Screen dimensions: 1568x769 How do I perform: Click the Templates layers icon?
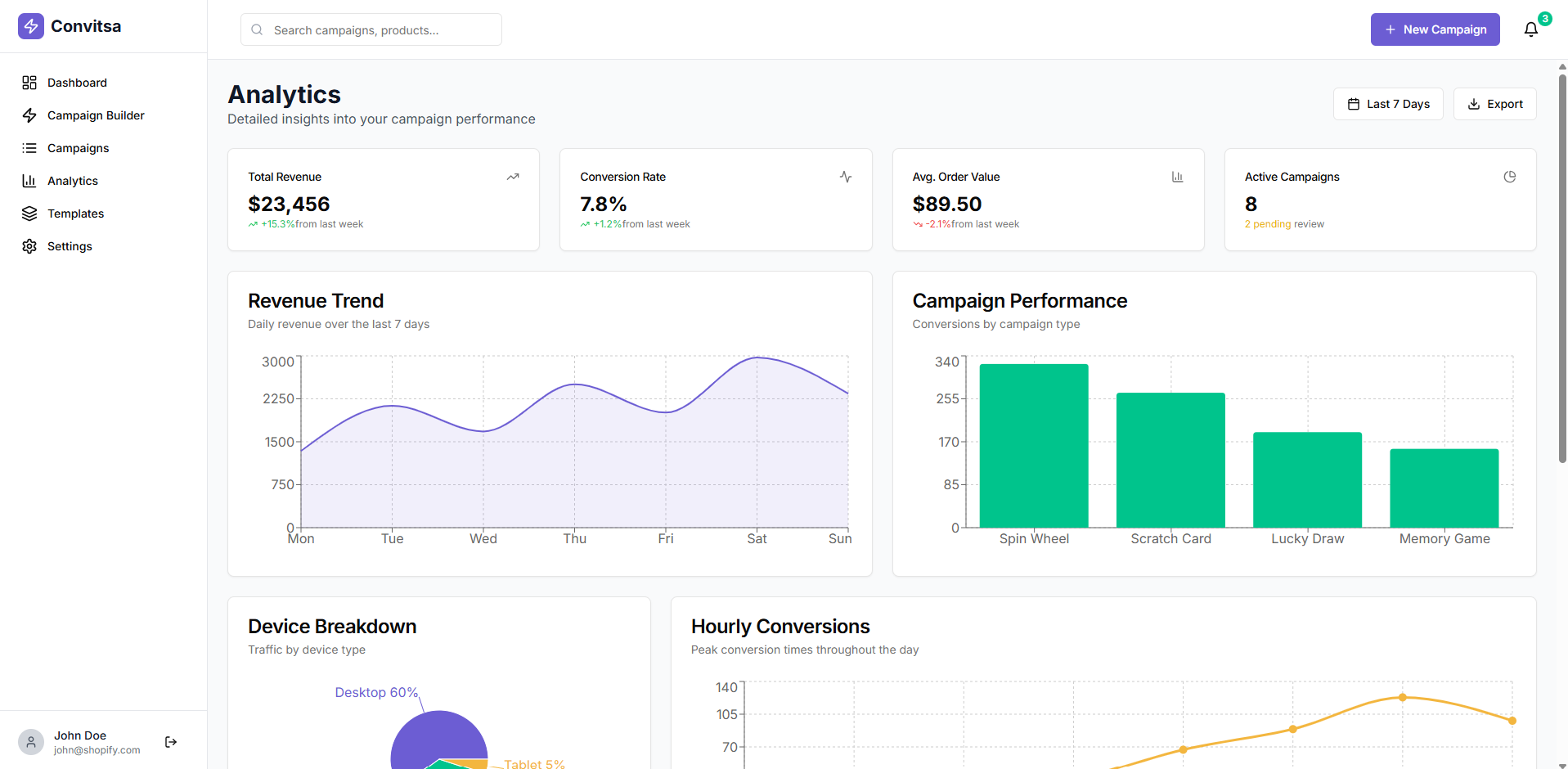click(29, 214)
